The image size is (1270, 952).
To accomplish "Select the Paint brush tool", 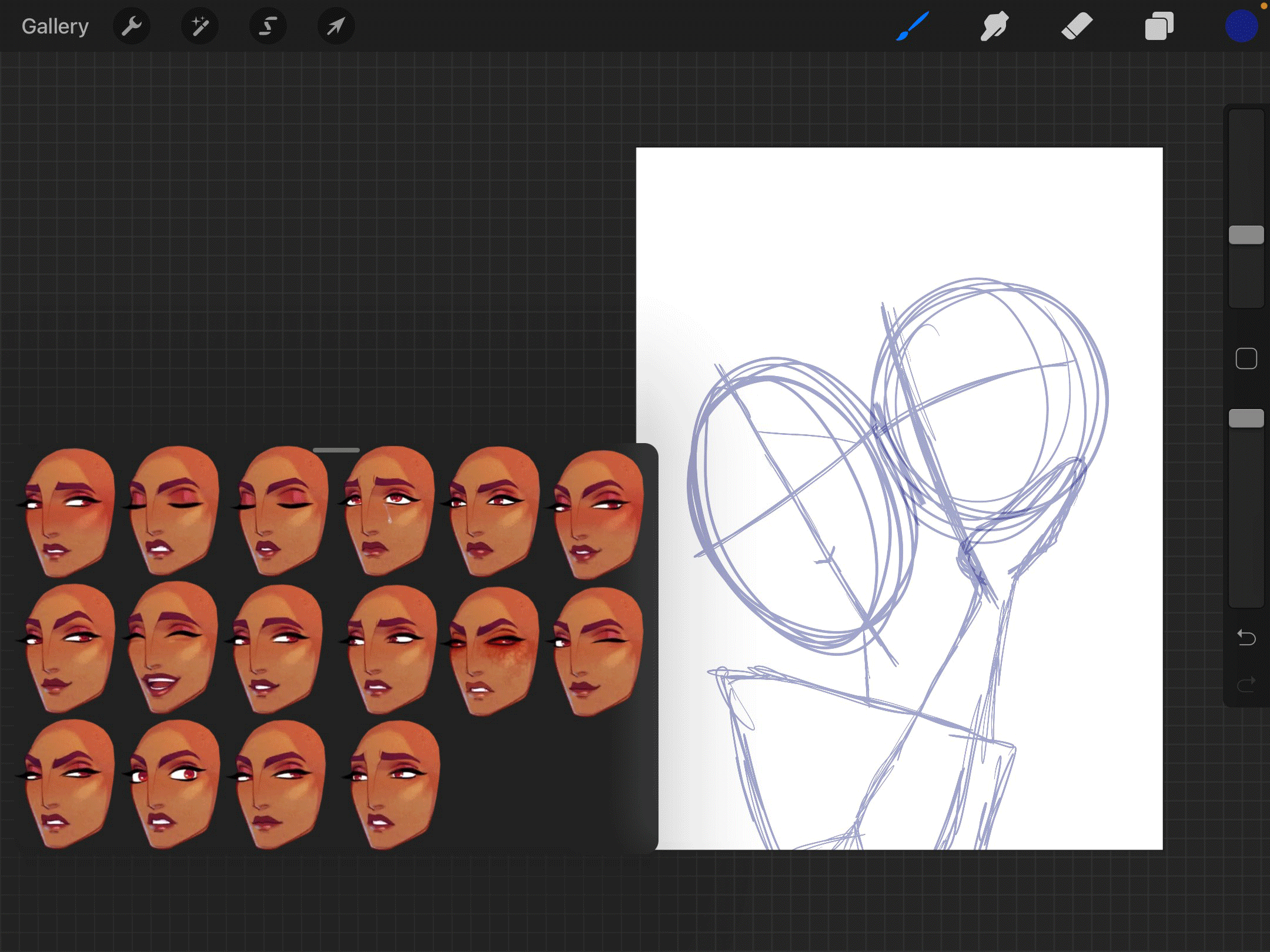I will click(x=913, y=26).
